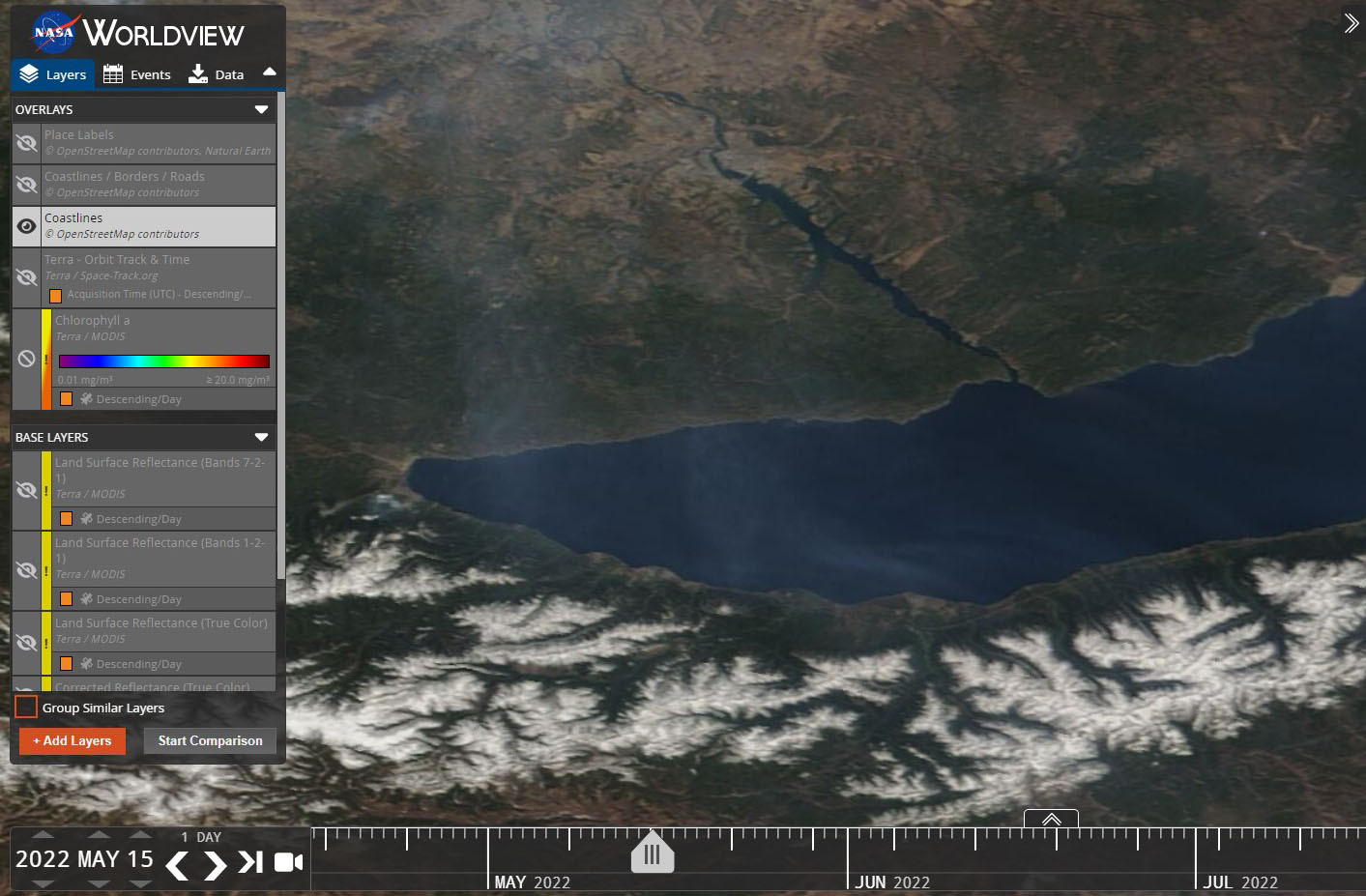Click the Start Comparison button
The width and height of the screenshot is (1366, 896).
[210, 740]
